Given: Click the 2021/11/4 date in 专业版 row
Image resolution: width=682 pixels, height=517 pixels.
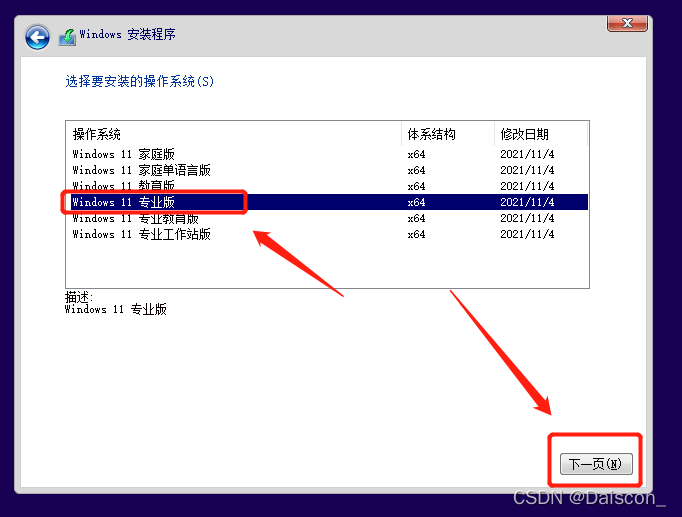Looking at the screenshot, I should click(x=527, y=202).
